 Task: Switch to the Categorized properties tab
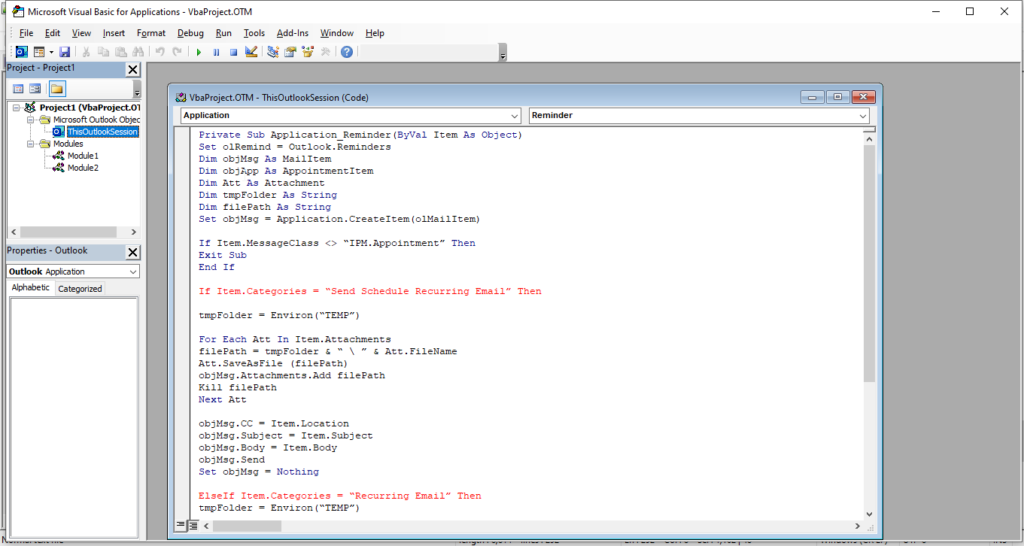pos(80,289)
